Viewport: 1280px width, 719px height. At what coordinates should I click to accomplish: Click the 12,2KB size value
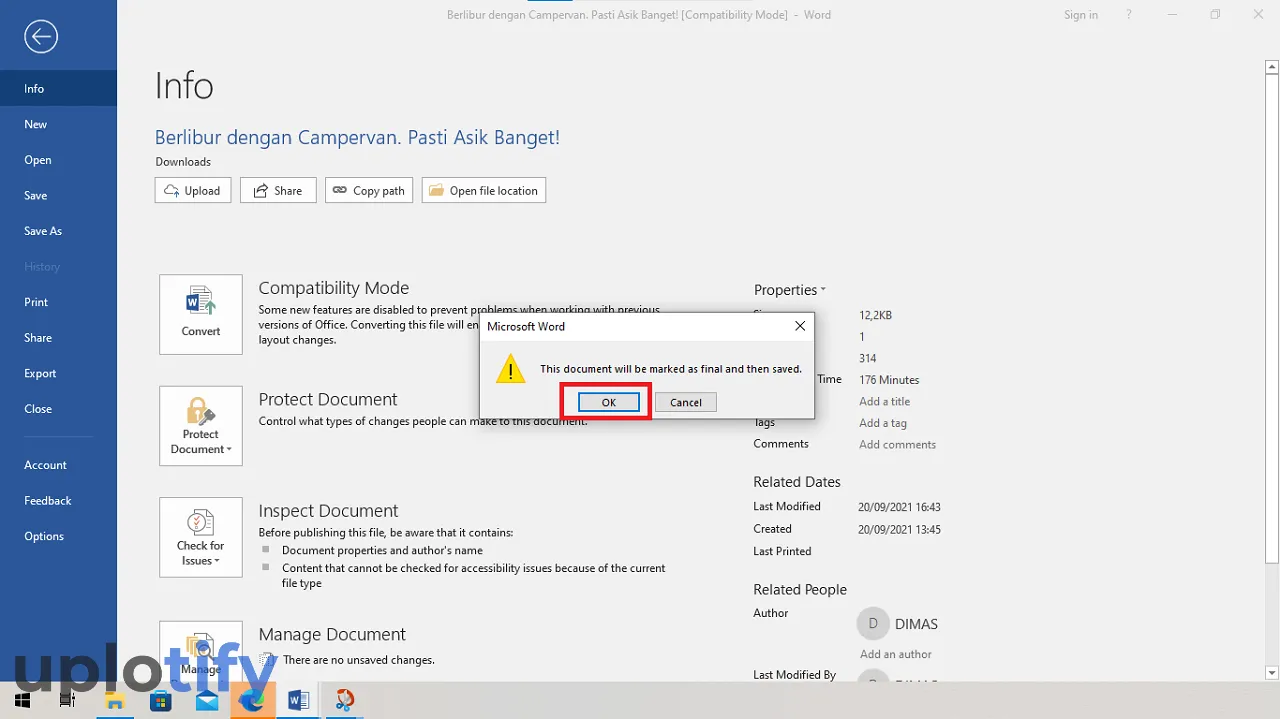click(875, 315)
